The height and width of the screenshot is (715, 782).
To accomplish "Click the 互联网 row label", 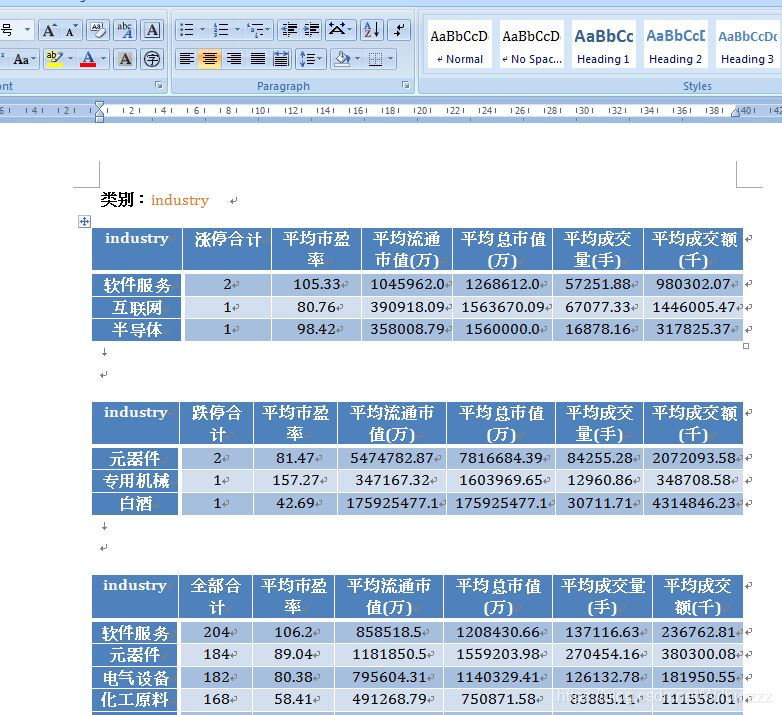I will tap(137, 308).
